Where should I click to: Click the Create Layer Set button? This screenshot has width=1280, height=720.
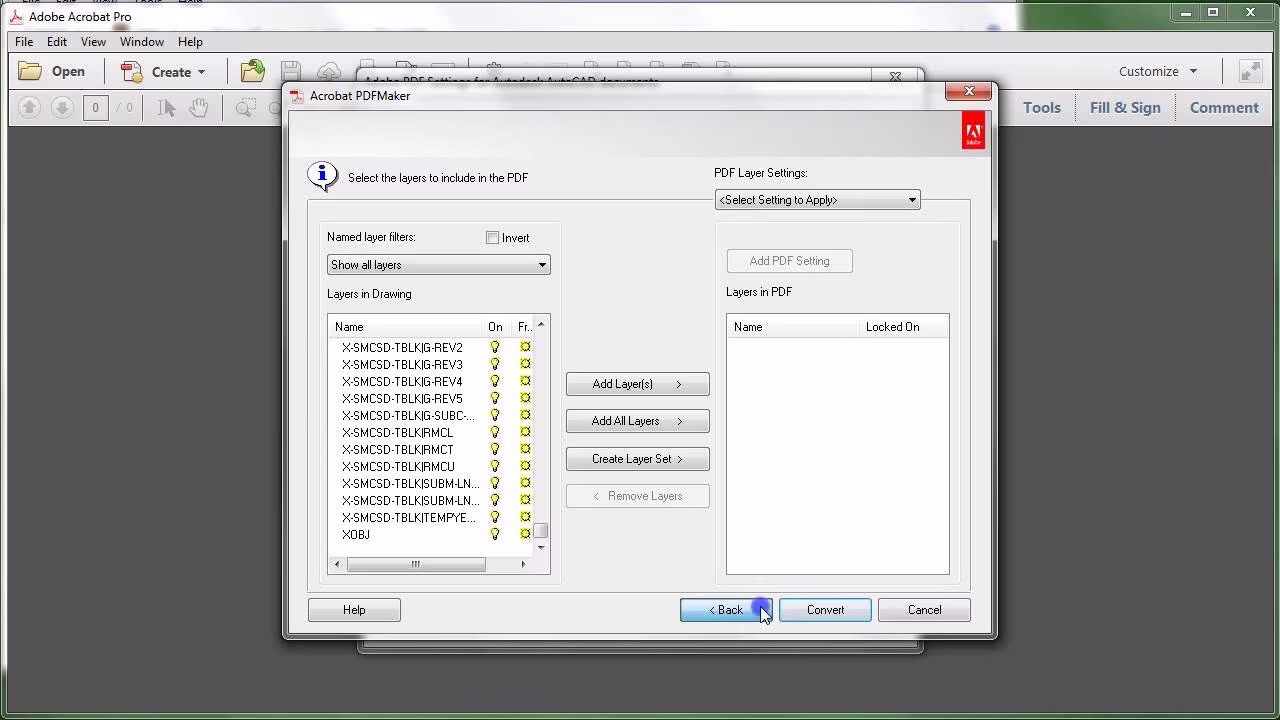[637, 459]
